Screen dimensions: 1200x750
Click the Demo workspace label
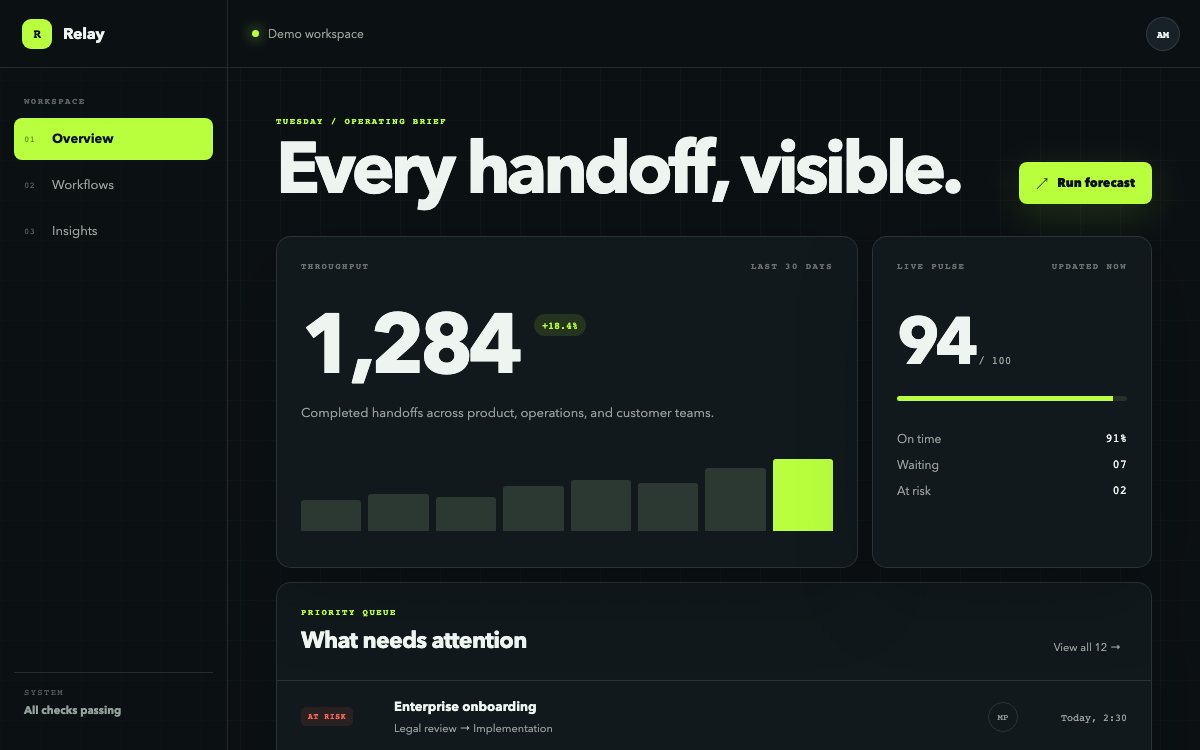[316, 34]
